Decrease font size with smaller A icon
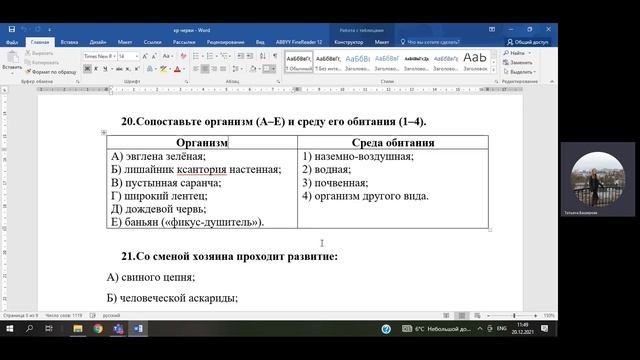 pos(154,56)
